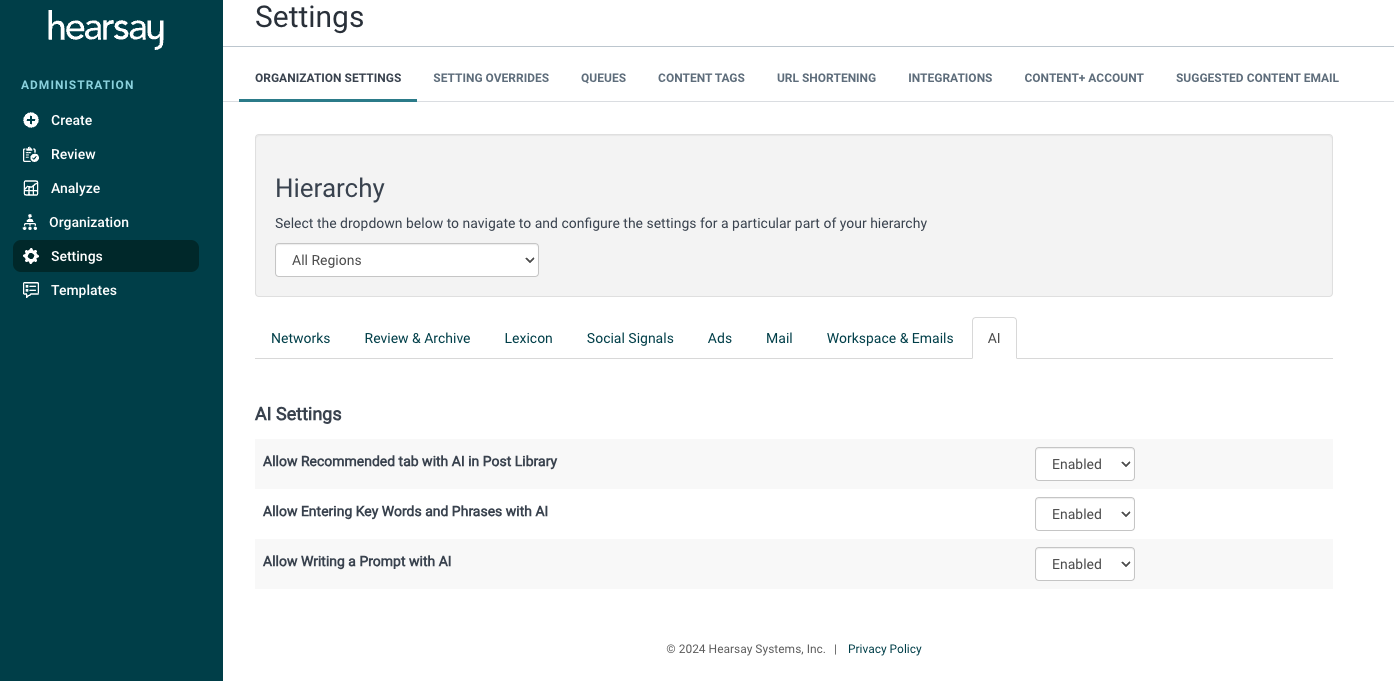1394x681 pixels.
Task: Click the '© 2024 Hearsay Systems, Inc.' text
Action: pos(746,649)
